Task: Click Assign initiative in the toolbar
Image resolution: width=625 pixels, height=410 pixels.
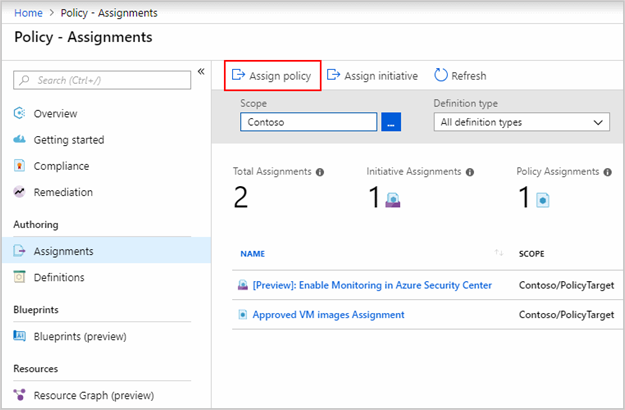Action: 373,76
